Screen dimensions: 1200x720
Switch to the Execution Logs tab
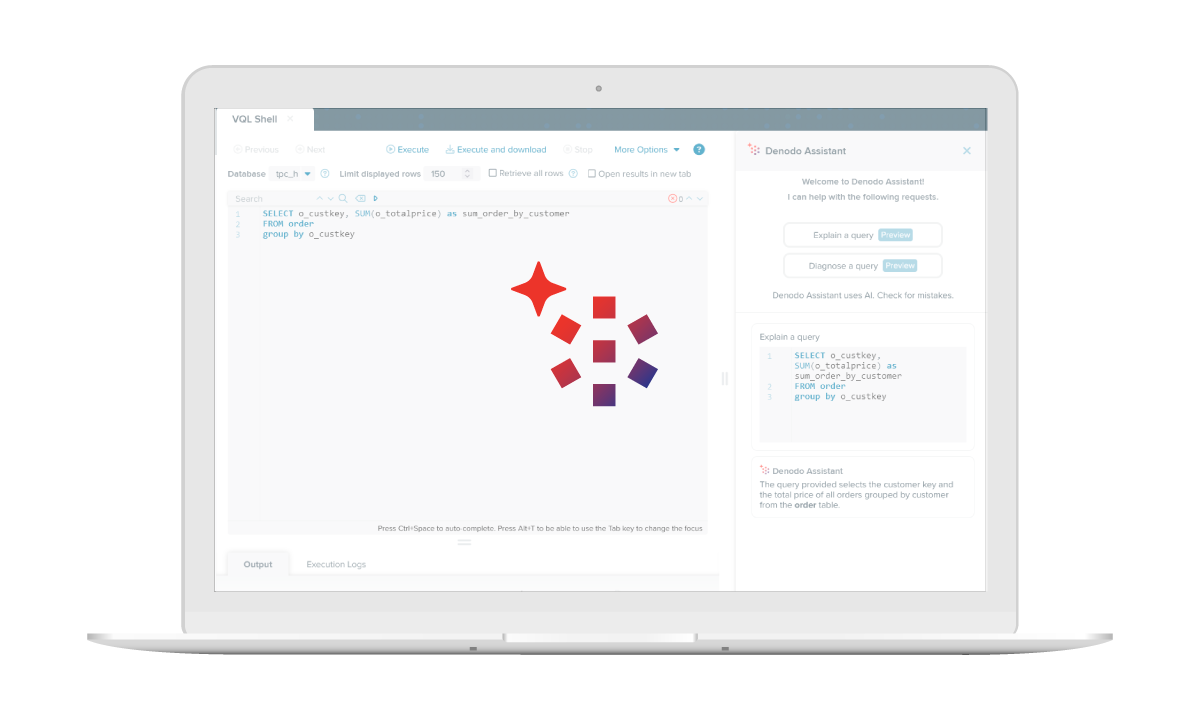click(335, 564)
